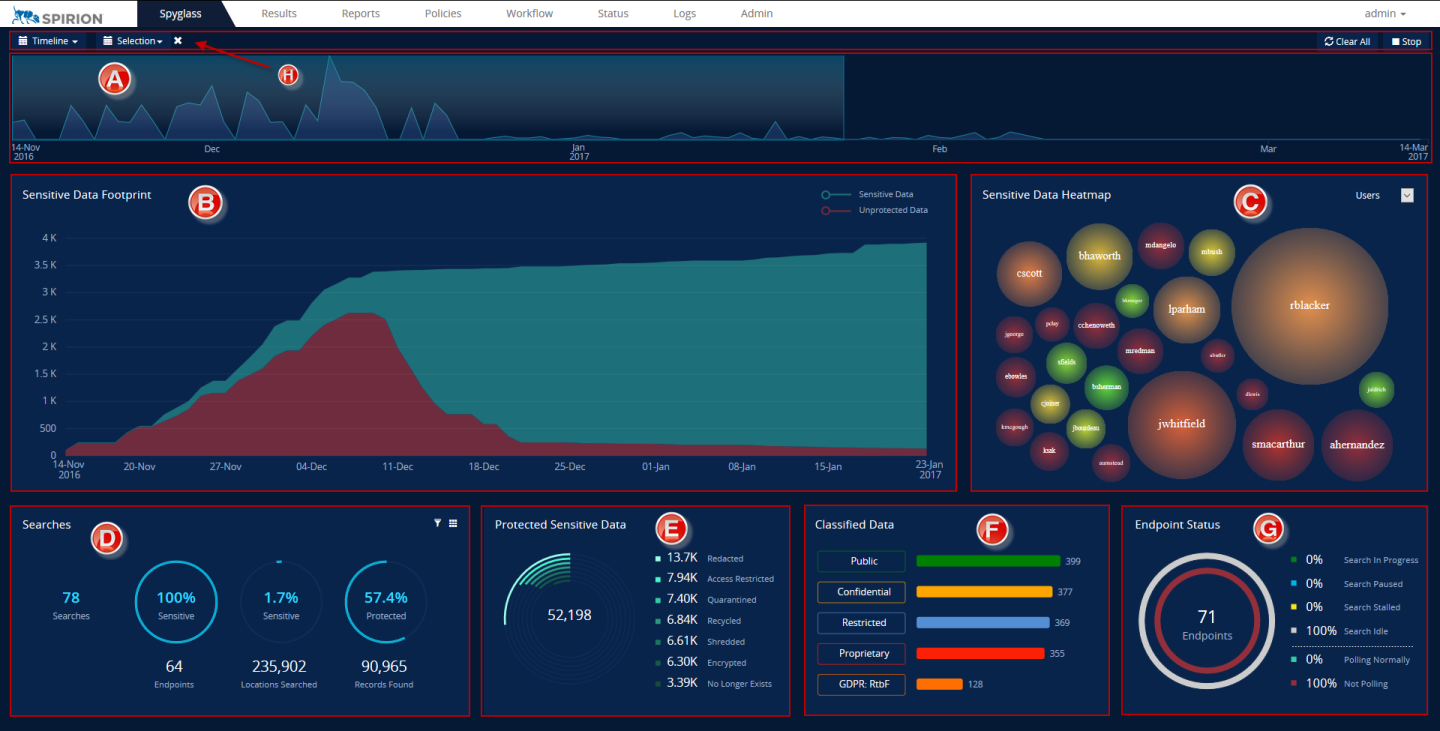Click the grid view icon in the Searches panel
This screenshot has width=1440, height=731.
453,523
